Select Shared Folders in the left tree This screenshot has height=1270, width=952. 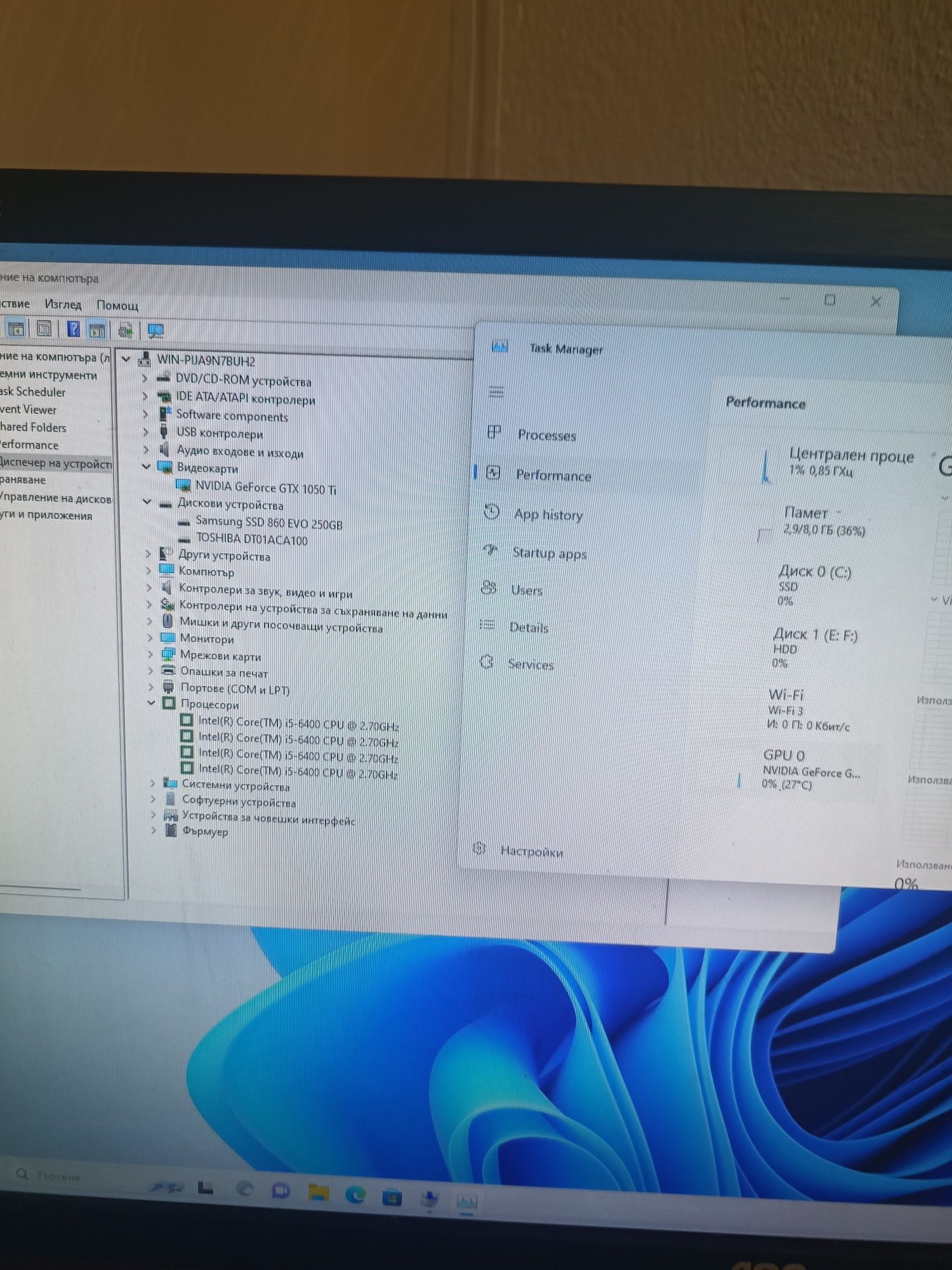33,427
